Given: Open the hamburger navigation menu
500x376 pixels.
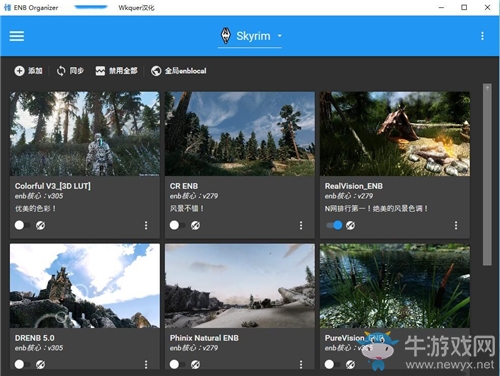Looking at the screenshot, I should (17, 36).
